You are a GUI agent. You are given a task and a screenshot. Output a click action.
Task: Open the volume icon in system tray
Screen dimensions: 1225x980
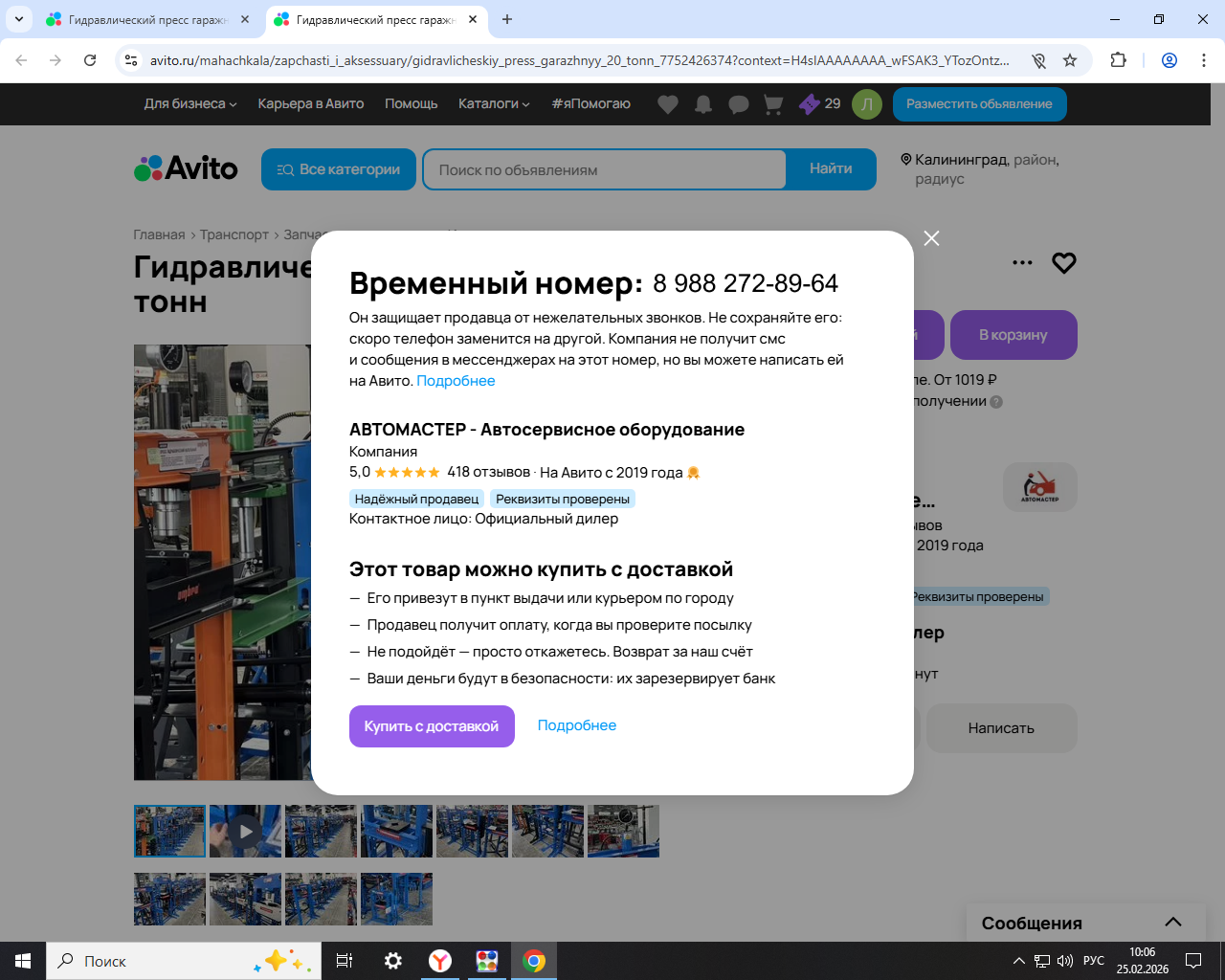point(1064,961)
